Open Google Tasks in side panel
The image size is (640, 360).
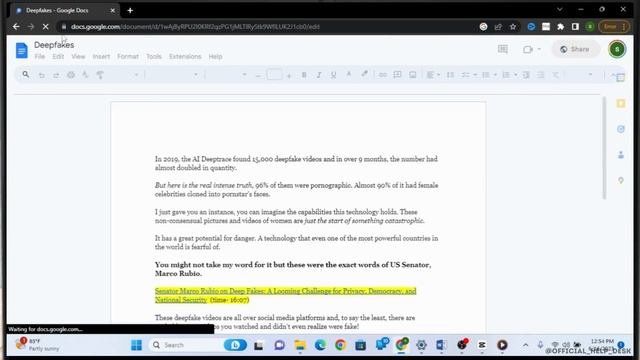(621, 129)
